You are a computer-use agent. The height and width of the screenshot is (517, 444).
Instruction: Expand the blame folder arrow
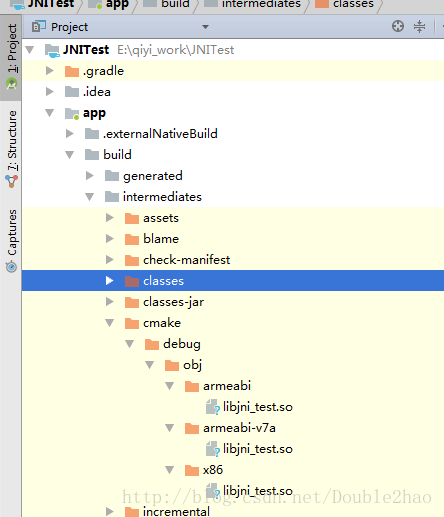pos(110,239)
